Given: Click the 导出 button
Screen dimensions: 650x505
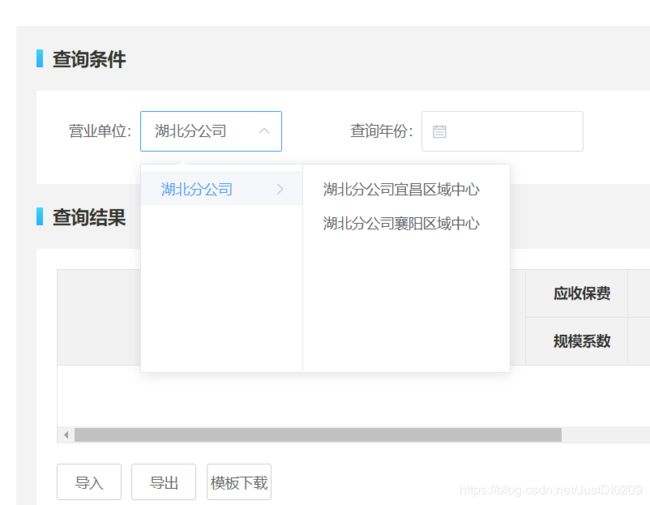Looking at the screenshot, I should (x=164, y=482).
